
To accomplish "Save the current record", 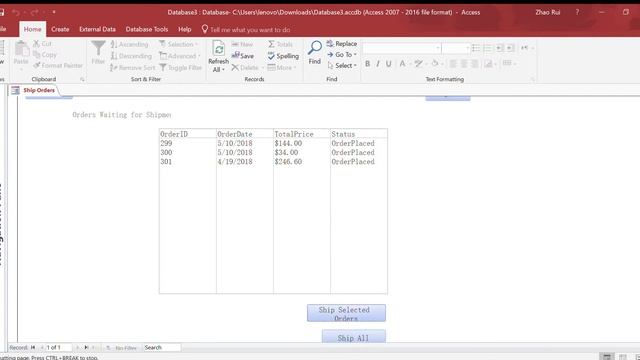I will (x=243, y=56).
